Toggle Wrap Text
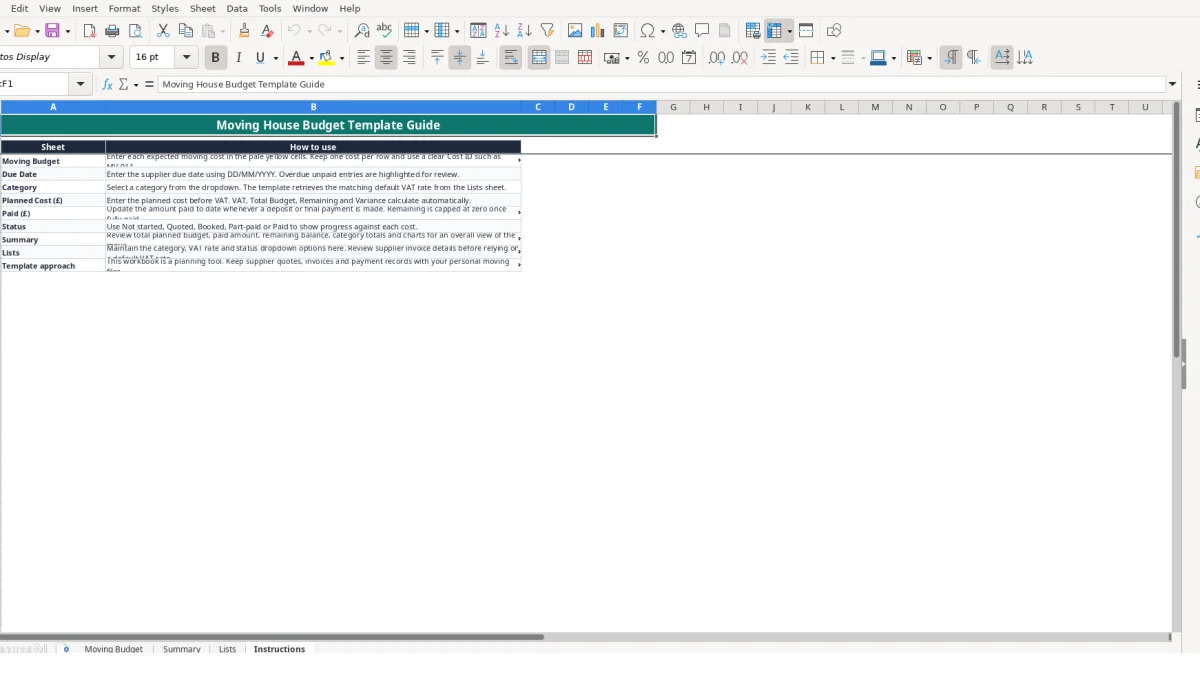This screenshot has width=1200, height=675. [x=511, y=58]
